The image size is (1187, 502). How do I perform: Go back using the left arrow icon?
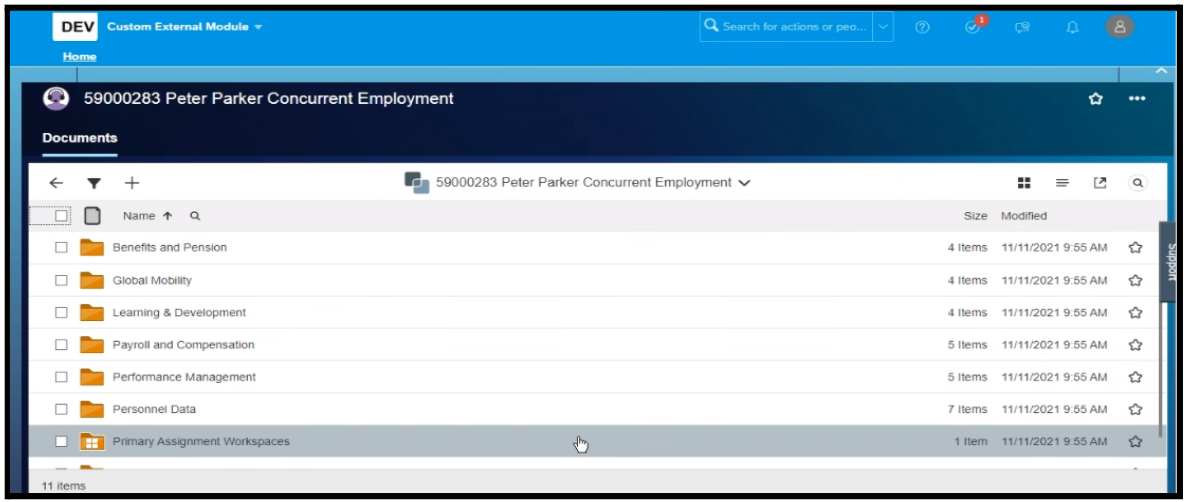click(56, 183)
